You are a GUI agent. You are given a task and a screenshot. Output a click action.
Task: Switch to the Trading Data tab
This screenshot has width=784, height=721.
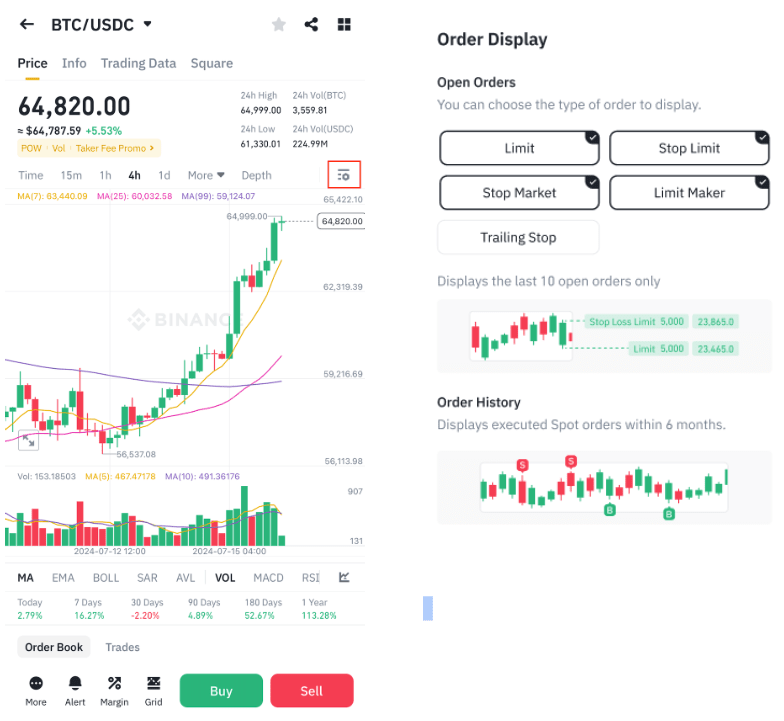pyautogui.click(x=138, y=63)
